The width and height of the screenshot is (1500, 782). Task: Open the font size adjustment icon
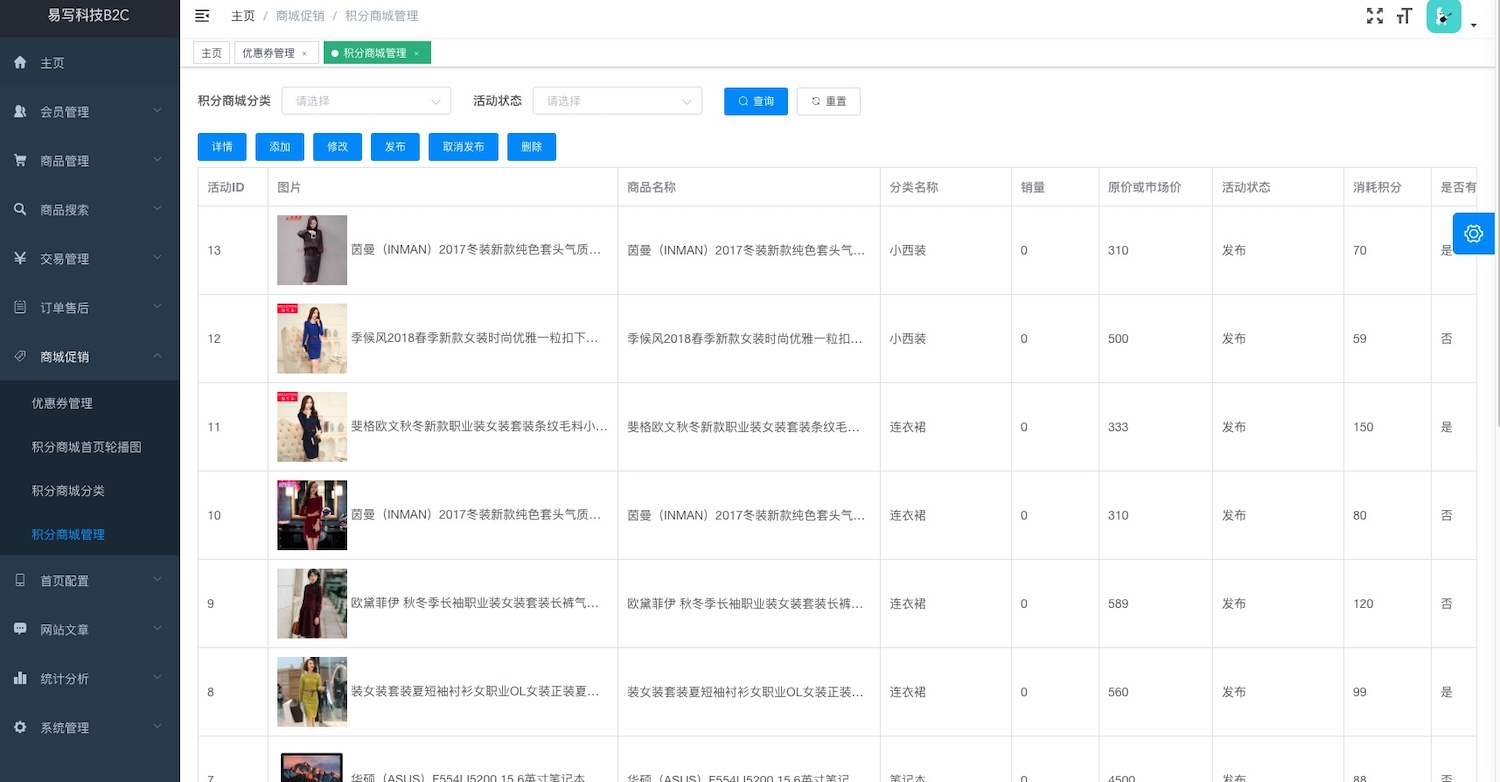click(1405, 16)
